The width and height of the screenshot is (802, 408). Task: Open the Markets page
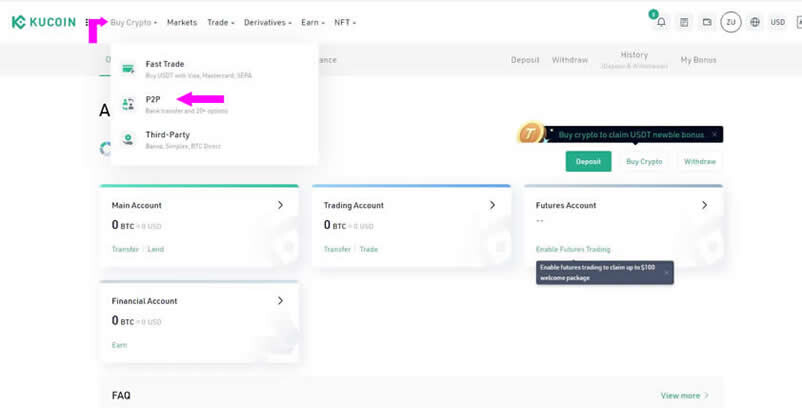(182, 22)
